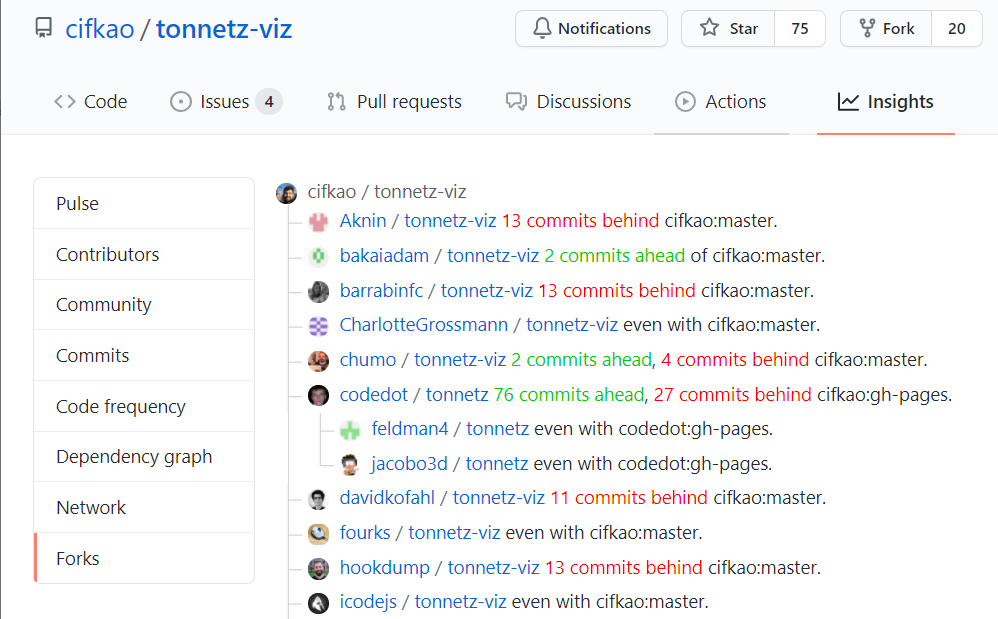Click the Pull requests icon
The width and height of the screenshot is (998, 619).
coord(336,102)
